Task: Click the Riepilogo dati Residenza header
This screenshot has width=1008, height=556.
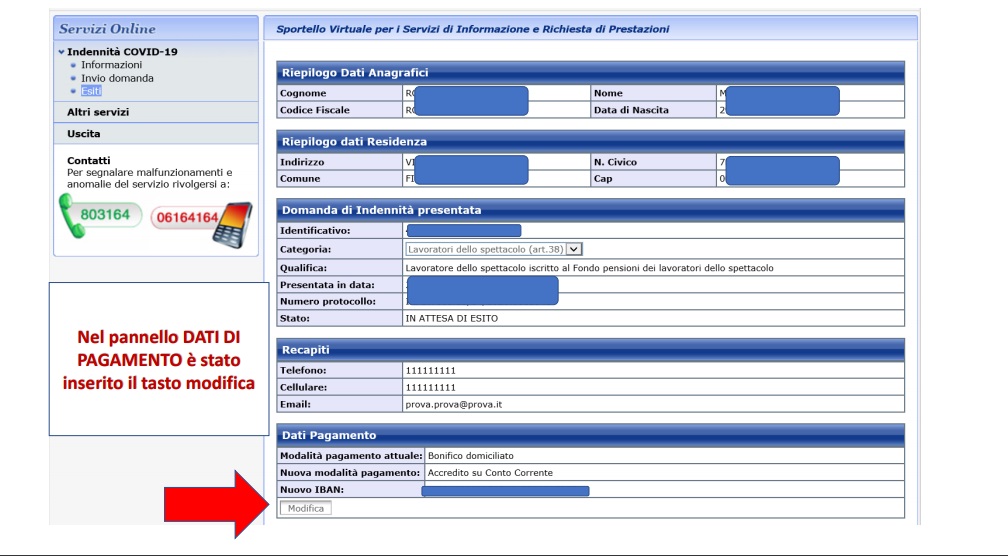Action: click(x=590, y=141)
